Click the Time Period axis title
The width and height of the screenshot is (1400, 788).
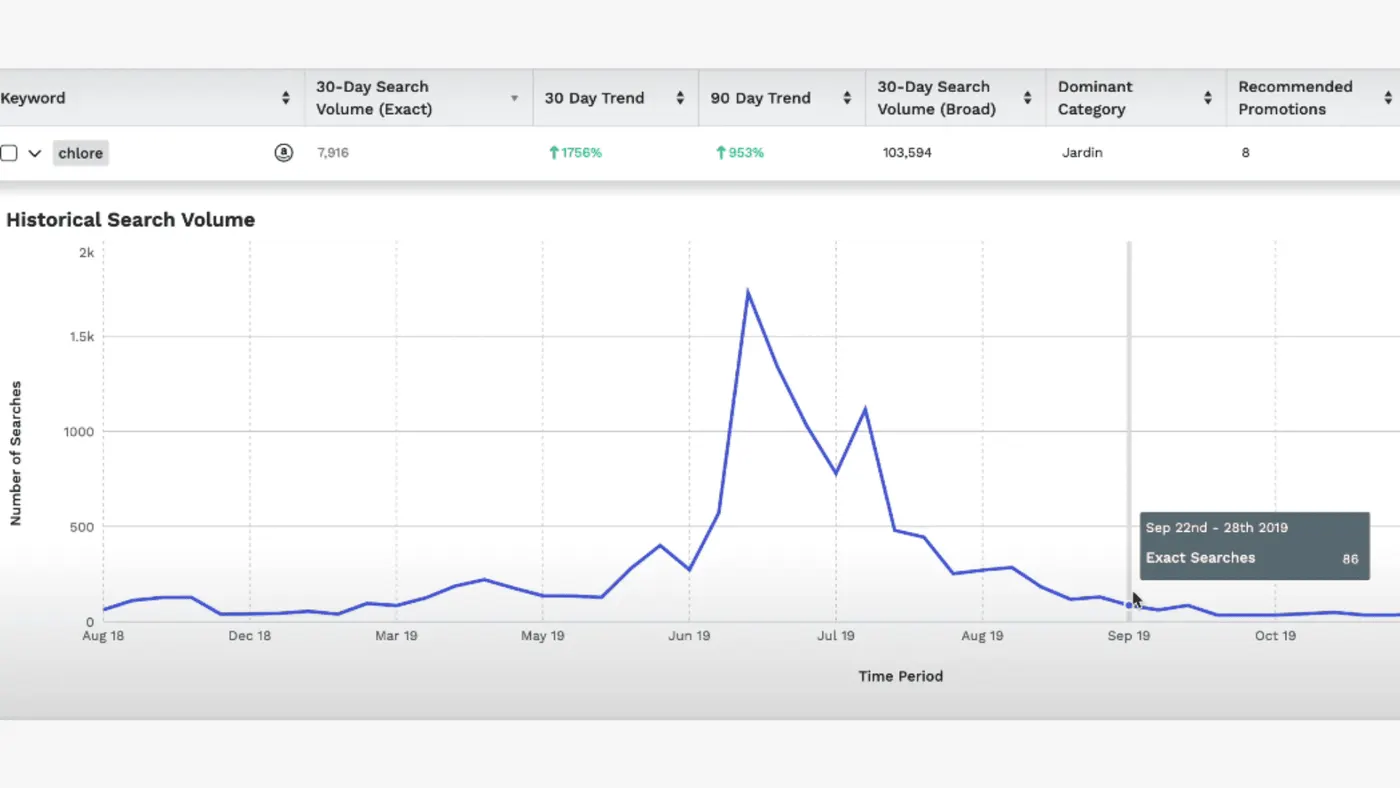901,676
